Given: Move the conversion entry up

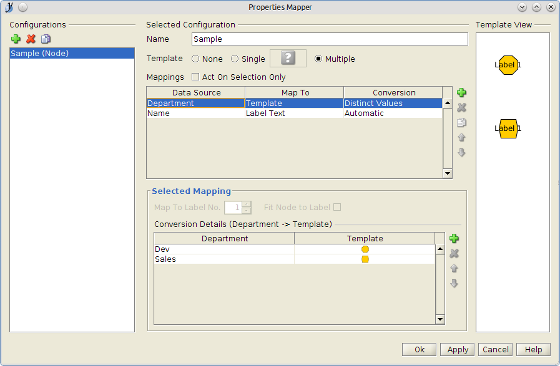Looking at the screenshot, I should 454,269.
